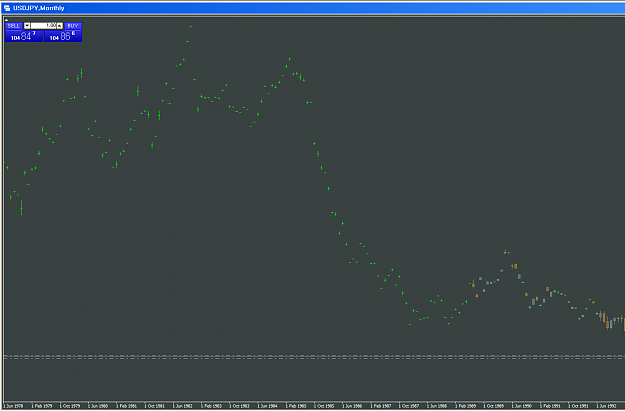Click the '1 Feb 1989' date label
The image size is (625, 411).
click(466, 406)
